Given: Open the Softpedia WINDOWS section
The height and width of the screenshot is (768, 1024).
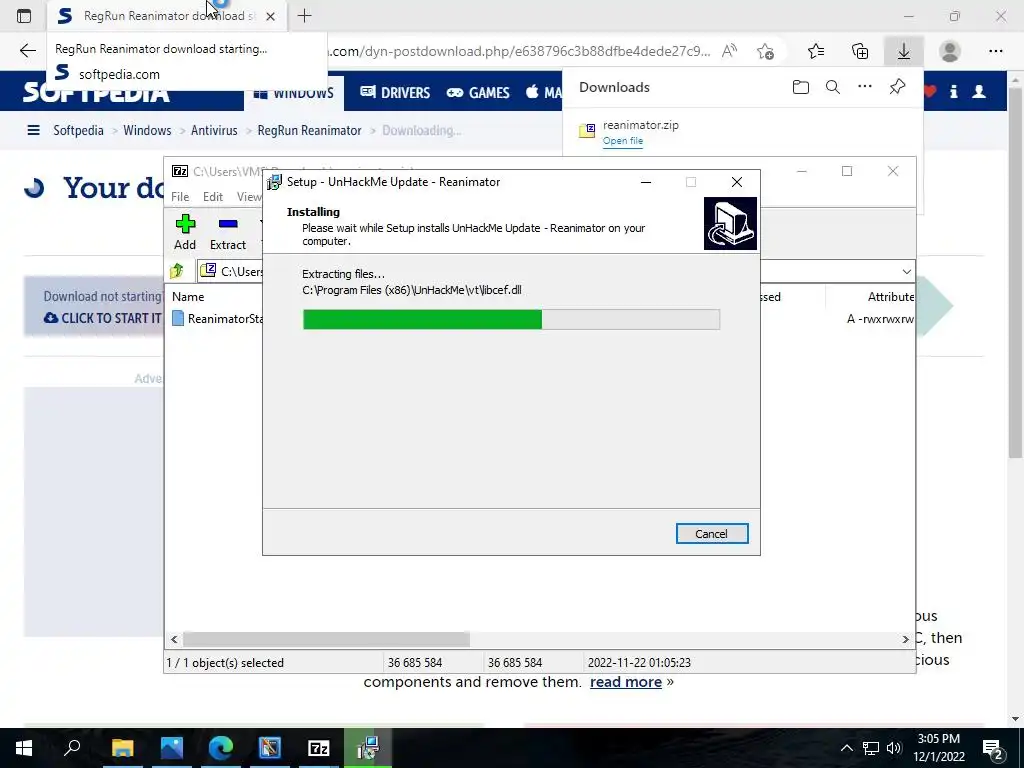Looking at the screenshot, I should (293, 93).
